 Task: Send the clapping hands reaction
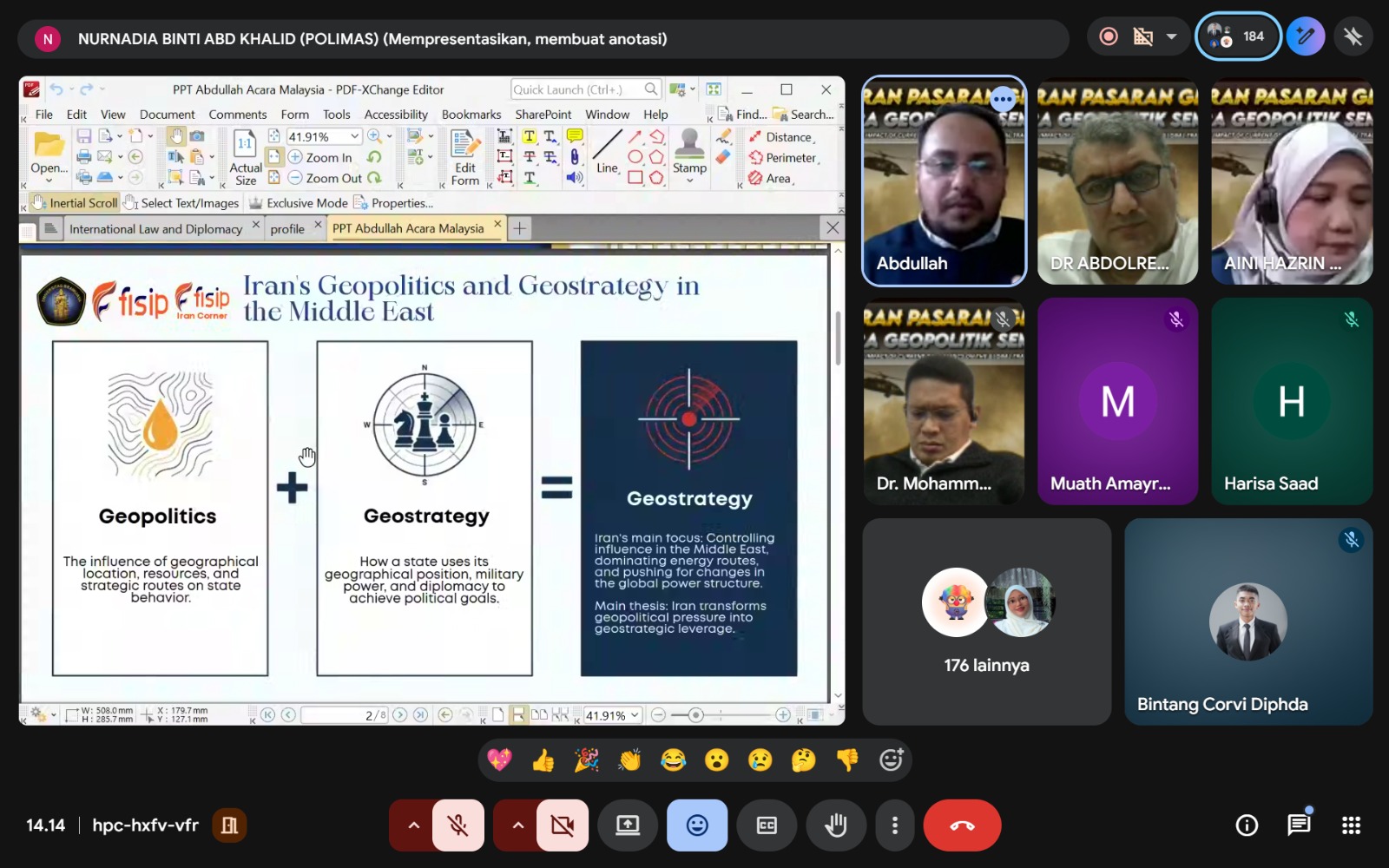point(629,761)
